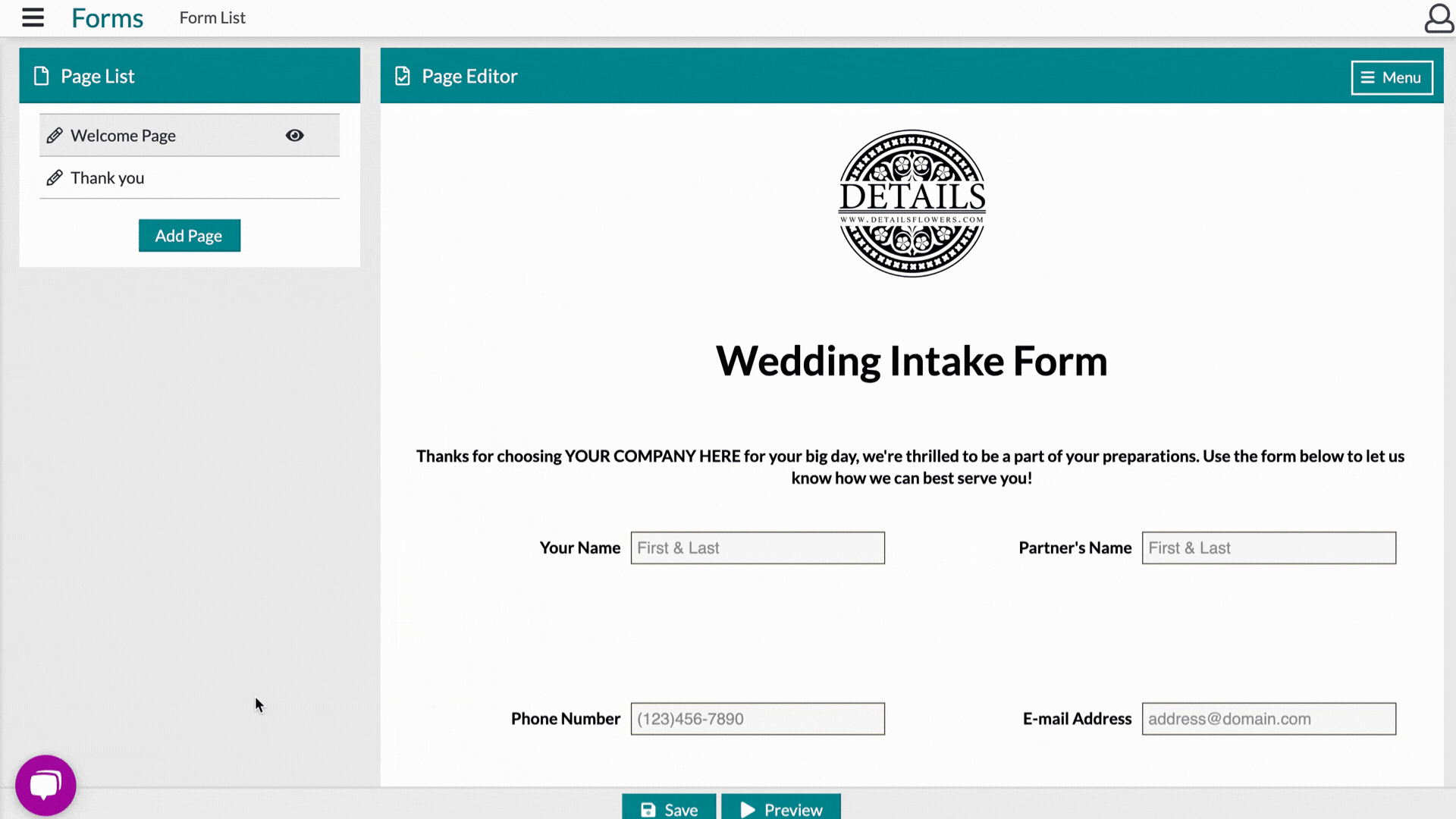Click the Add Page button
The height and width of the screenshot is (819, 1456).
[190, 236]
